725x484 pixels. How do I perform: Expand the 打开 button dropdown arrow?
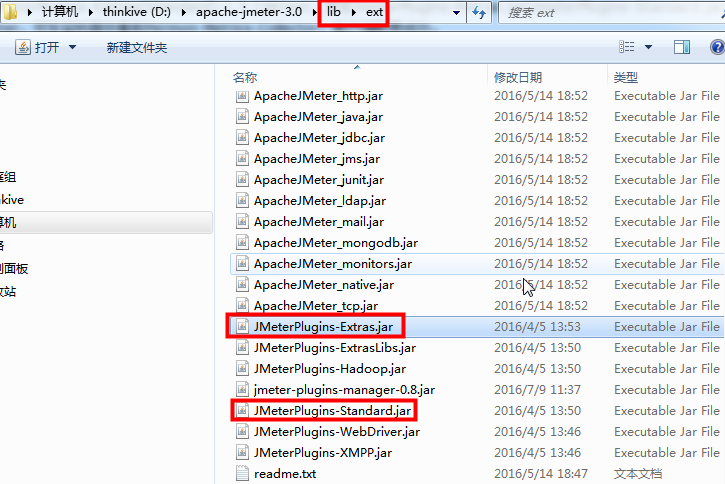coord(72,47)
